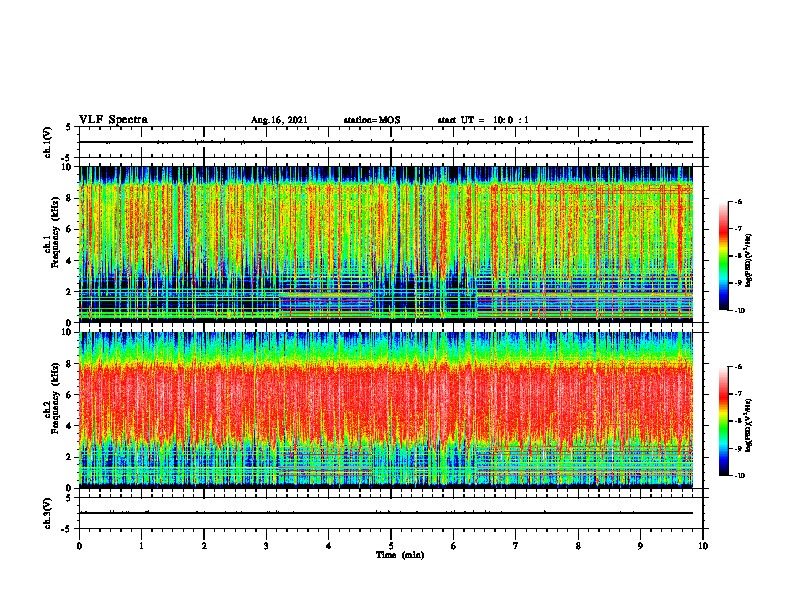Click time axis tick label "1"
This screenshot has height=612, width=792.
pyautogui.click(x=141, y=546)
